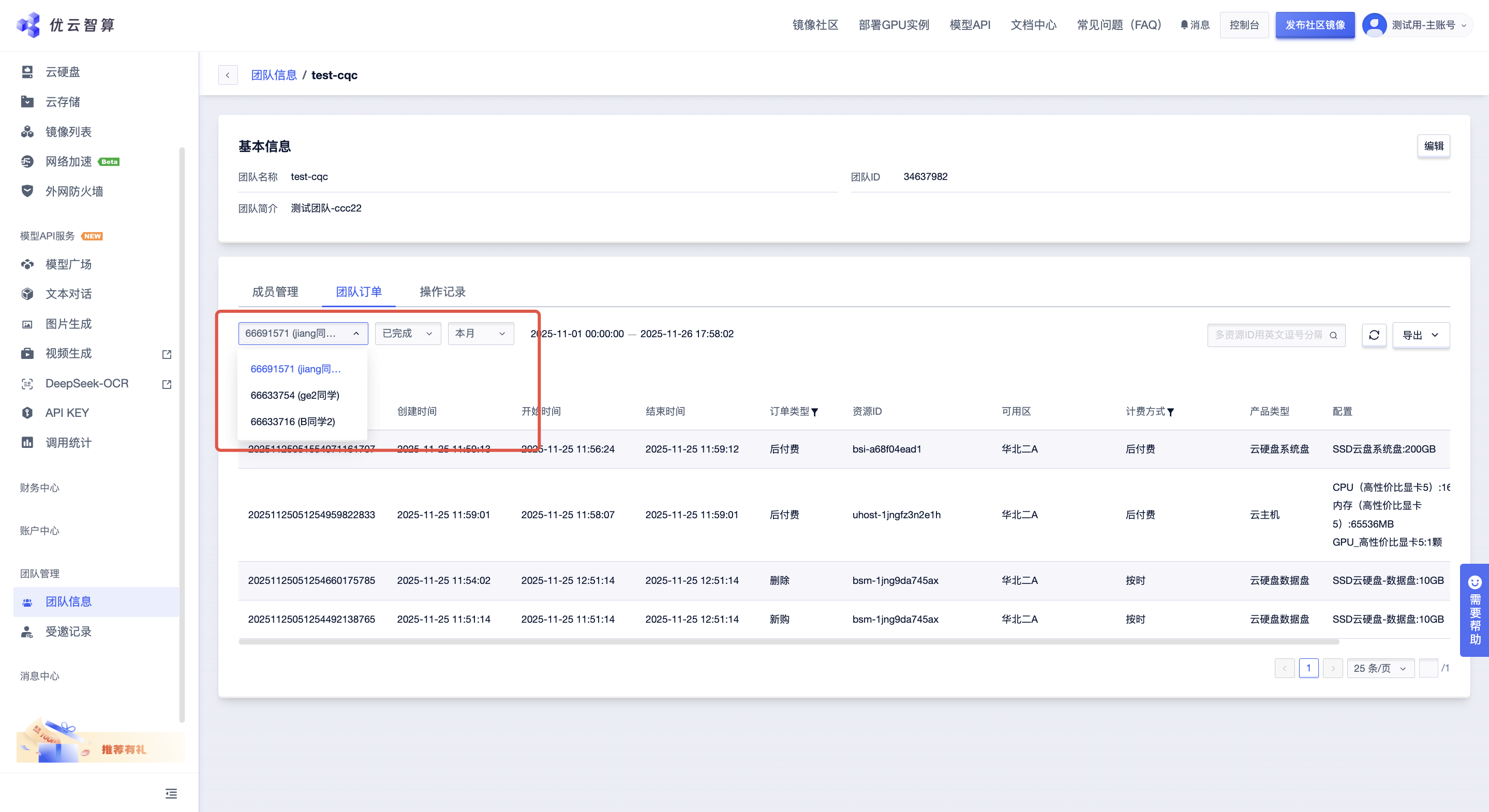Click the 优云智算 logo
Screen dimensions: 1489x812
[x=66, y=25]
